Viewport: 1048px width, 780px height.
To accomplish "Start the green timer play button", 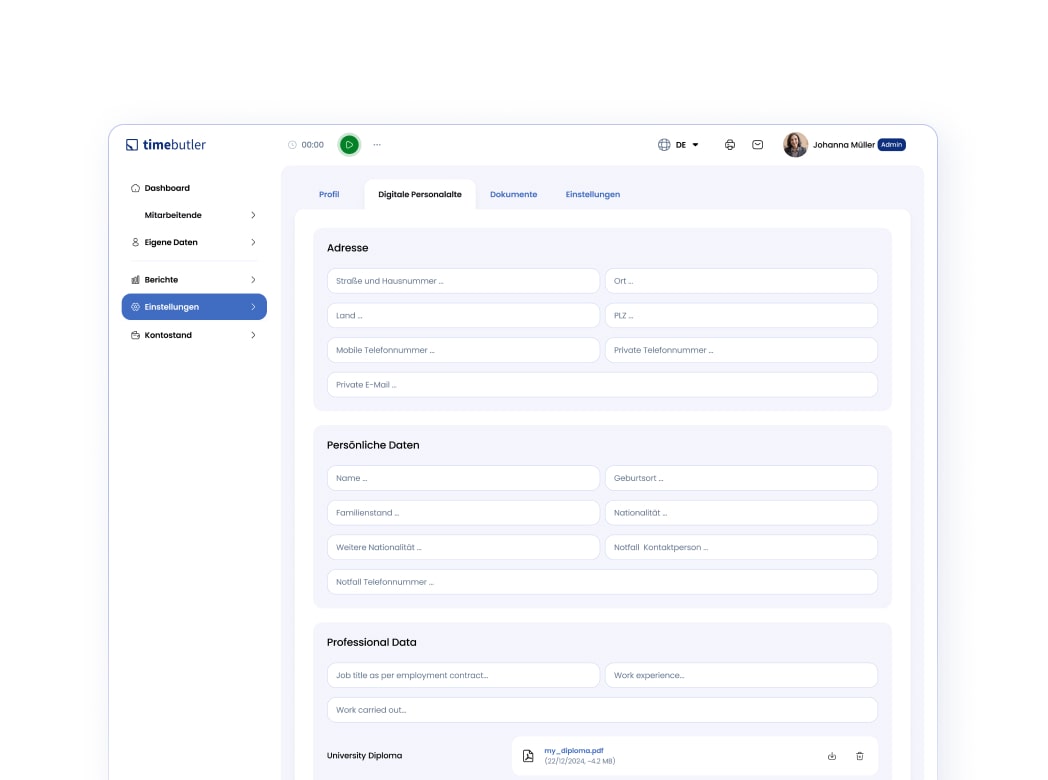I will [349, 145].
